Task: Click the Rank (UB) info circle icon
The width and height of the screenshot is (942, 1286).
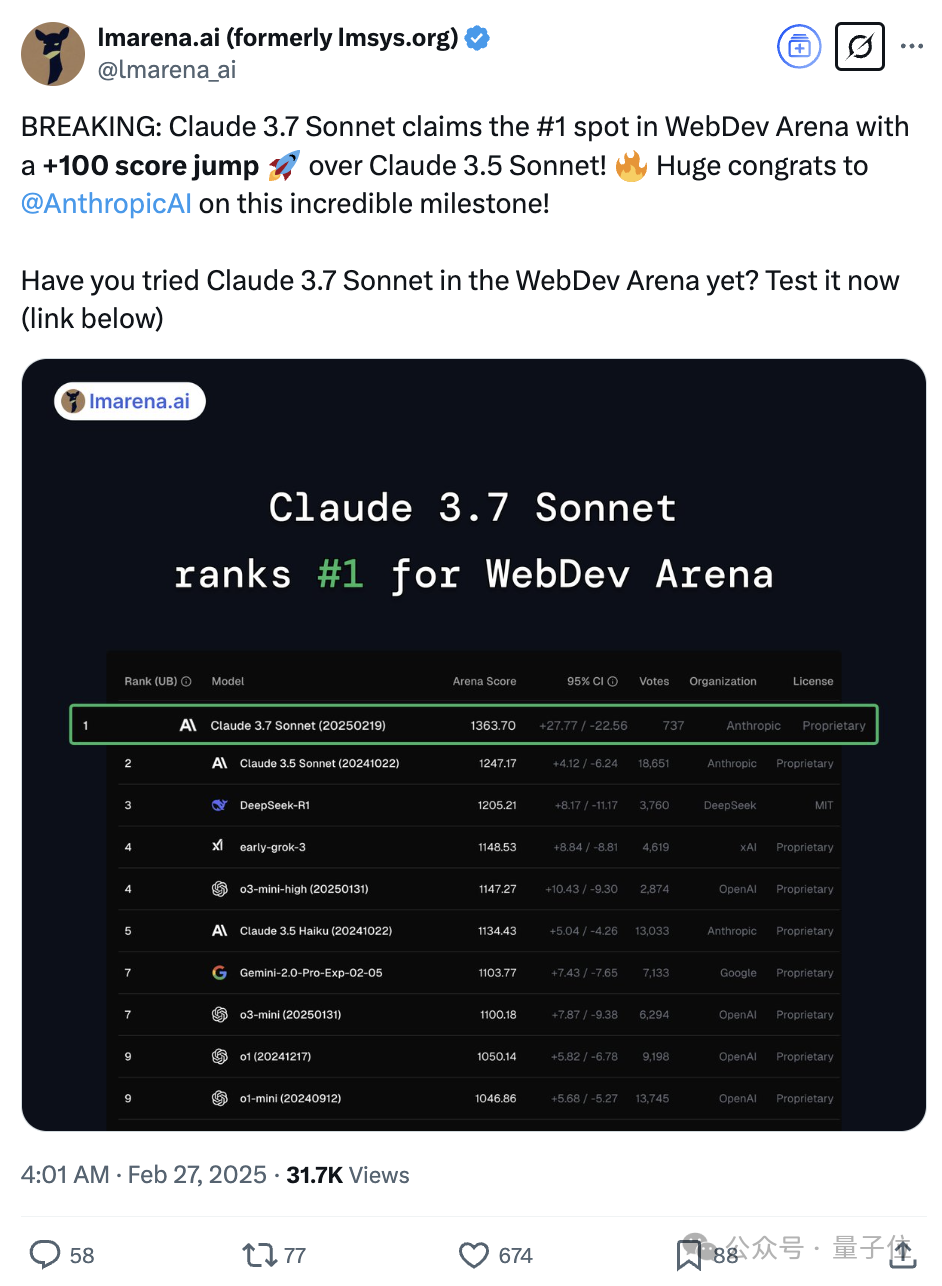Action: [186, 681]
